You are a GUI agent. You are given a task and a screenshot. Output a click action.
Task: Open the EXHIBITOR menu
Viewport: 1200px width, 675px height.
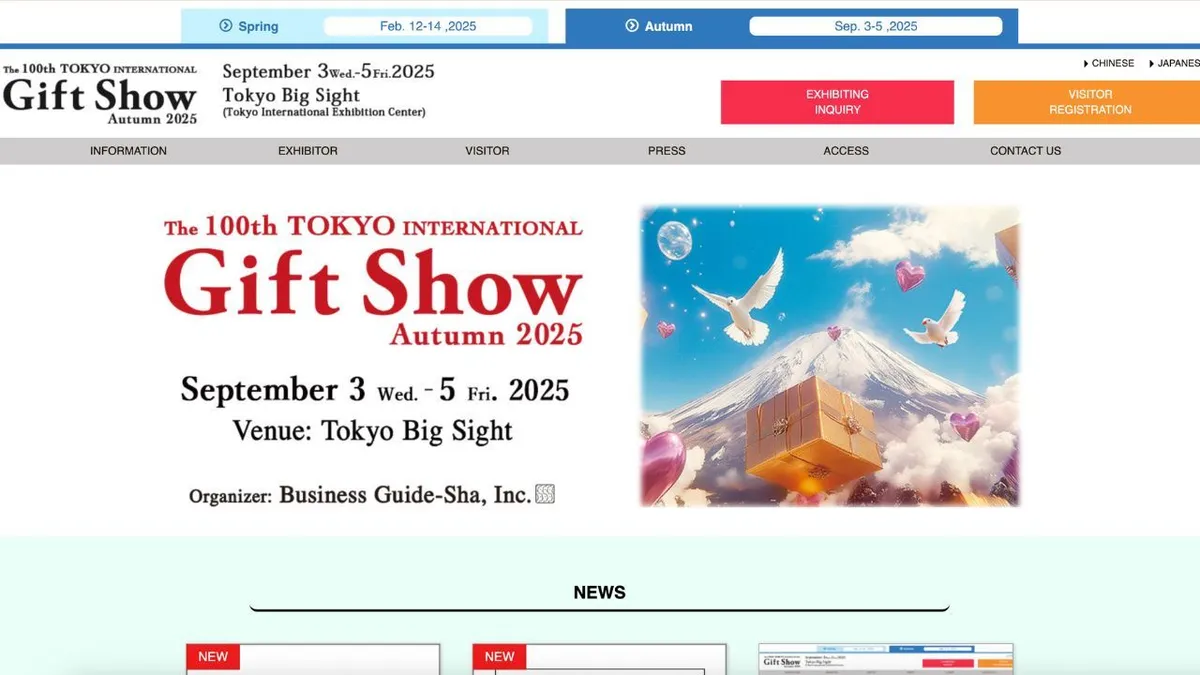click(x=308, y=151)
